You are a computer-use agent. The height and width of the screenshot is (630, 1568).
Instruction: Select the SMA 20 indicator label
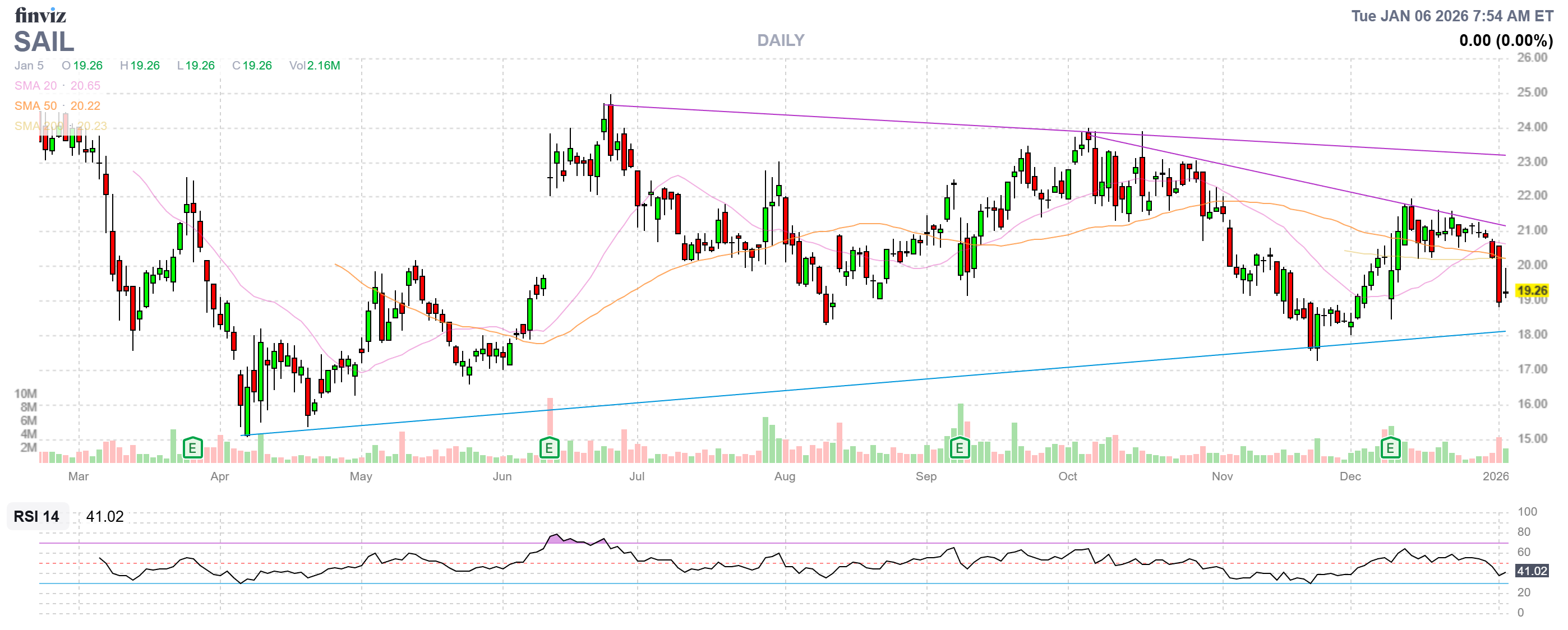[x=36, y=86]
